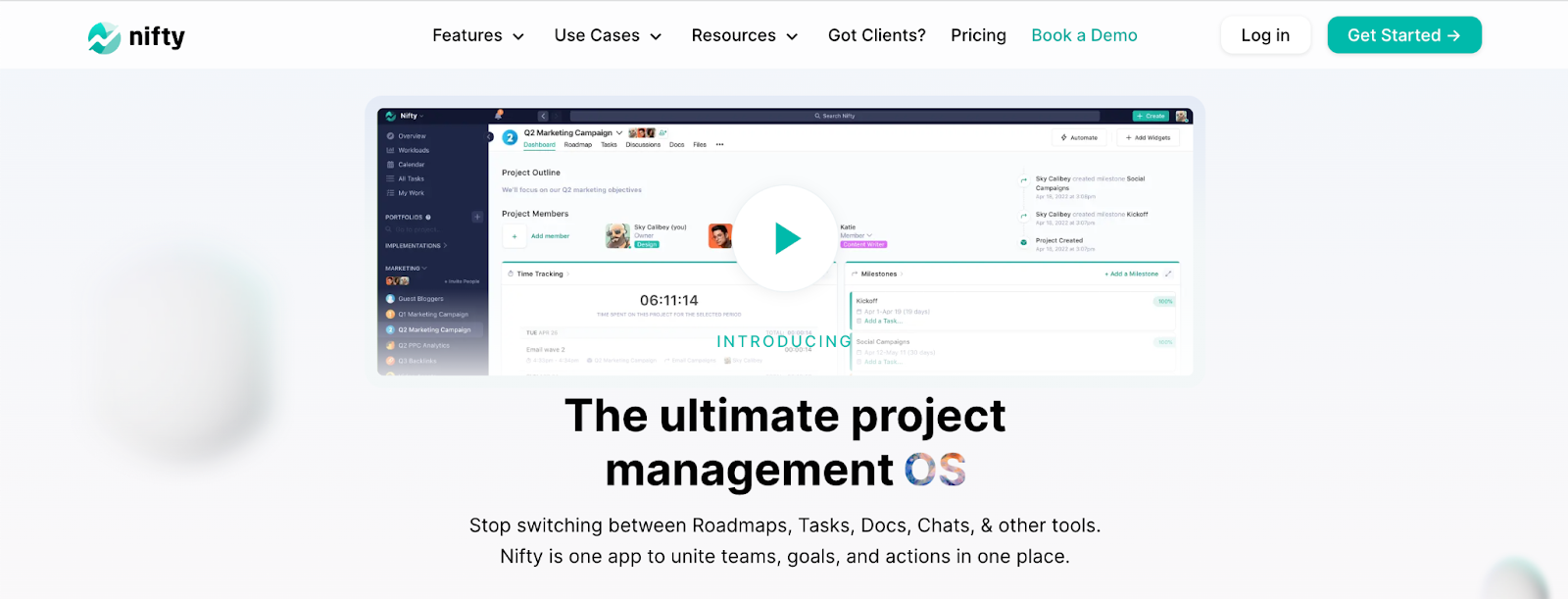Image resolution: width=1568 pixels, height=599 pixels.
Task: Click the Content Writer tag
Action: pos(863,244)
